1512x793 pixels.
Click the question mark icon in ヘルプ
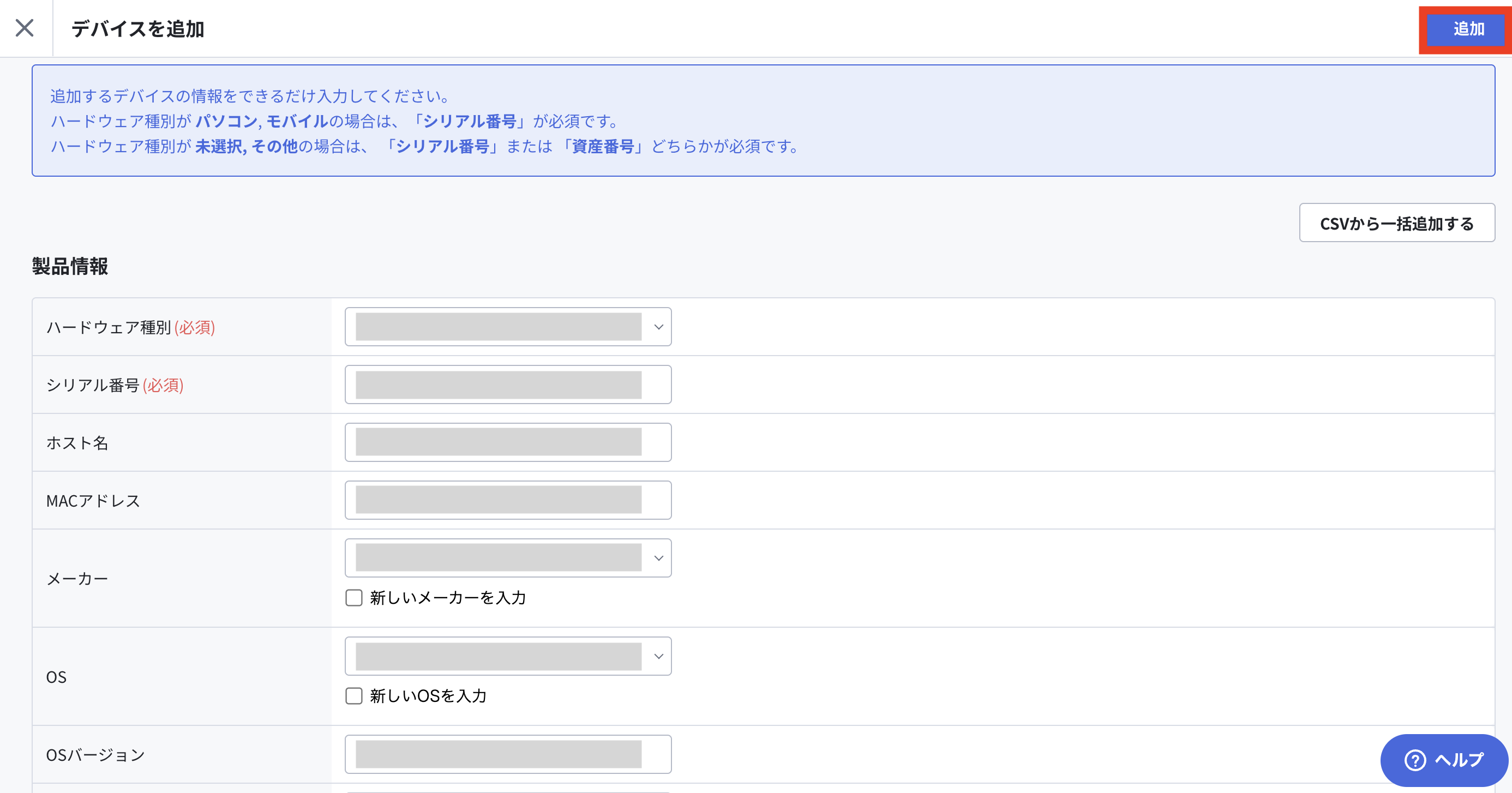tap(1415, 760)
